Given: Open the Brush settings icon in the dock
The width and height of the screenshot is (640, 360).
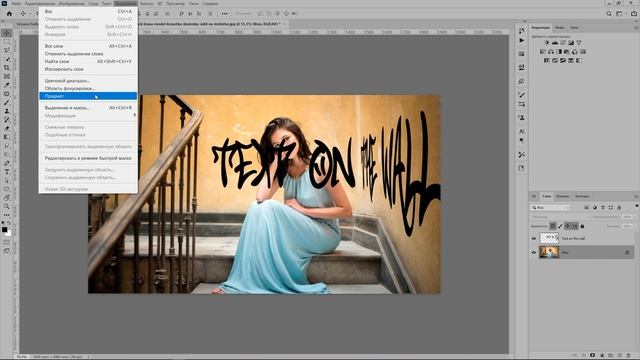Looking at the screenshot, I should click(x=521, y=94).
